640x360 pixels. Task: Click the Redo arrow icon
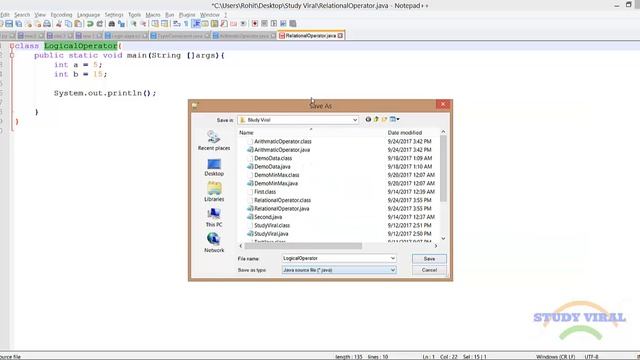coord(100,24)
